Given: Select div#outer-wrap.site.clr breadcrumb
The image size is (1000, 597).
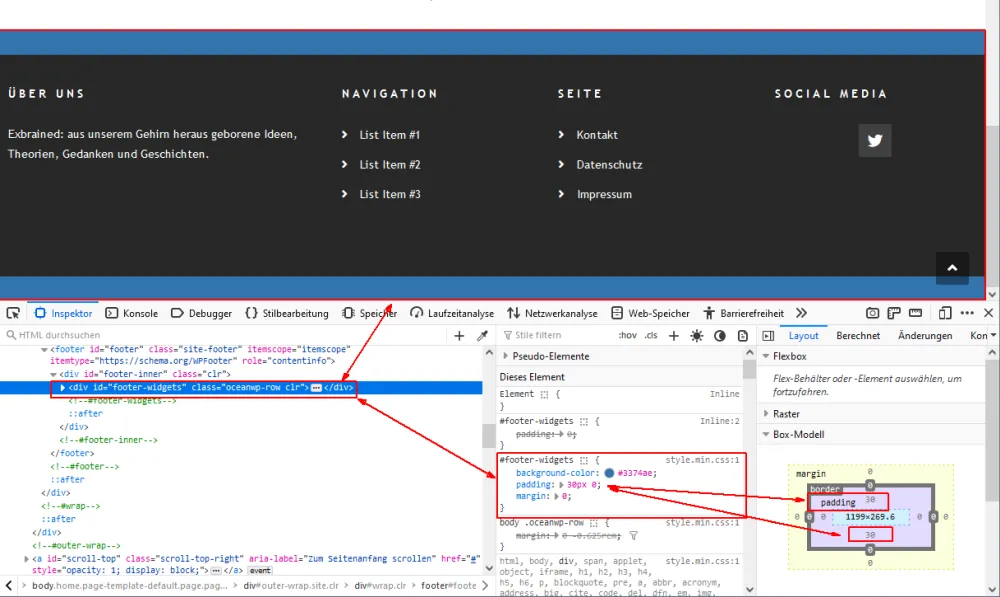Looking at the screenshot, I should point(291,586).
